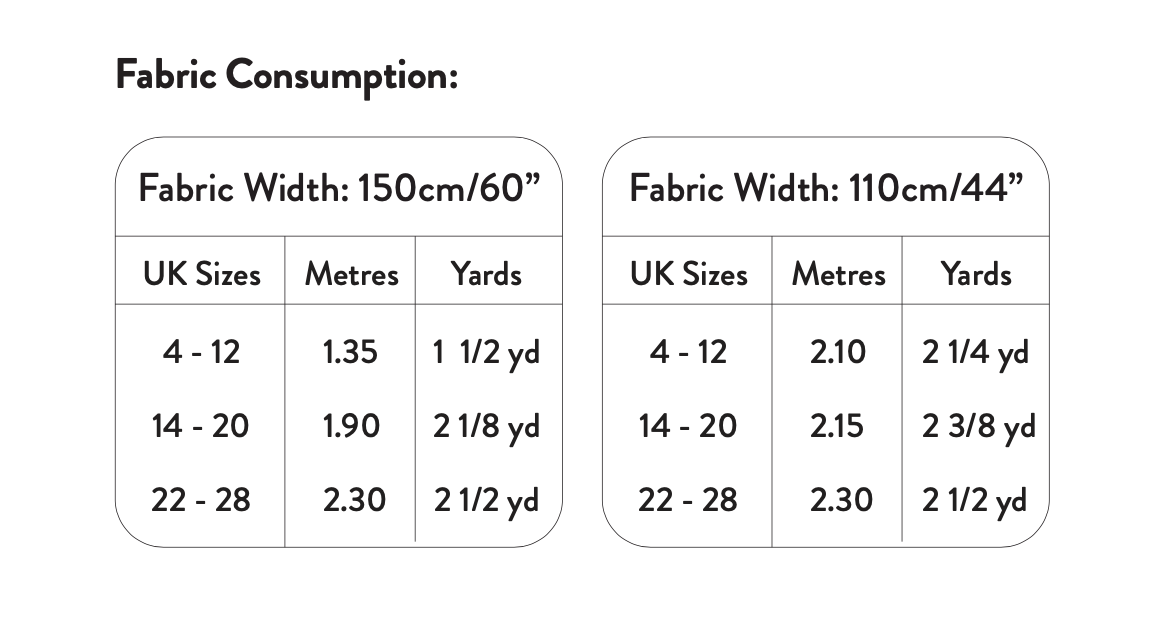Viewport: 1174px width, 622px height.
Task: Click the 2 1/8 yd value
Action: coord(486,427)
